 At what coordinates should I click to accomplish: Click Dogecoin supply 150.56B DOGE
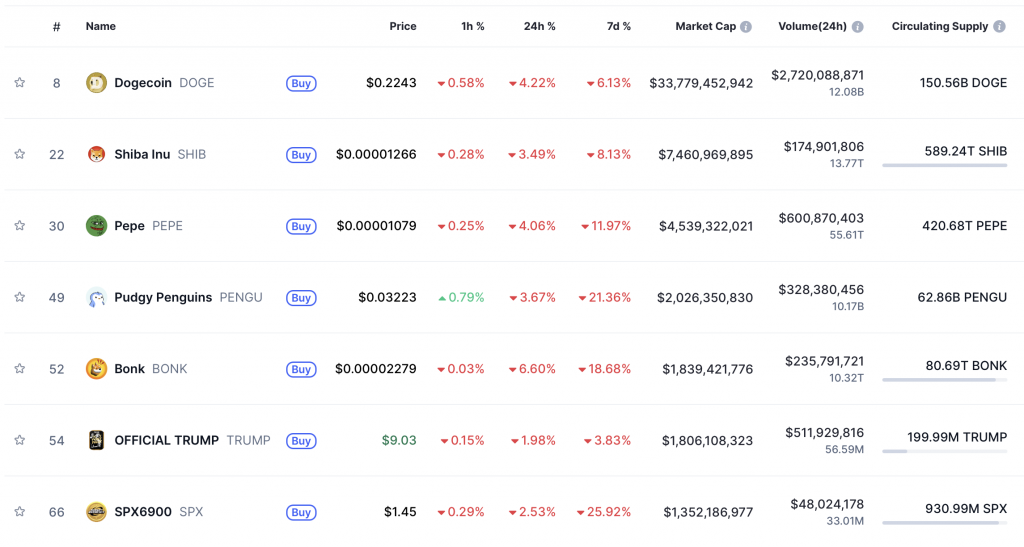[x=963, y=83]
